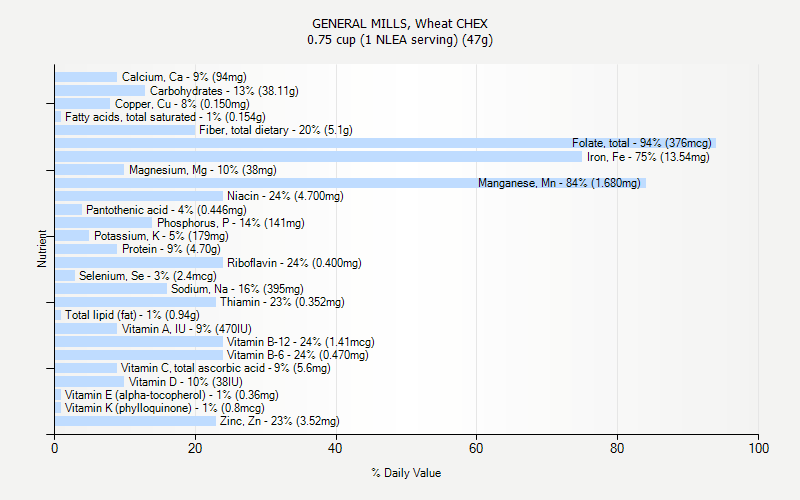This screenshot has width=800, height=500.
Task: Select the Vitamin B-6 - 24% label
Action: (297, 355)
